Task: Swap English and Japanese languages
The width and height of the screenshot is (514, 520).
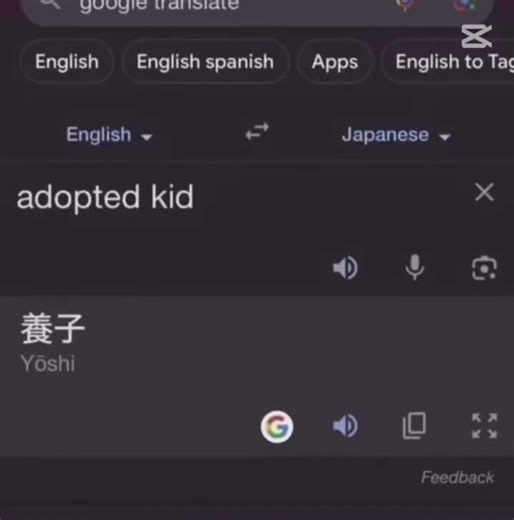Action: [x=257, y=131]
